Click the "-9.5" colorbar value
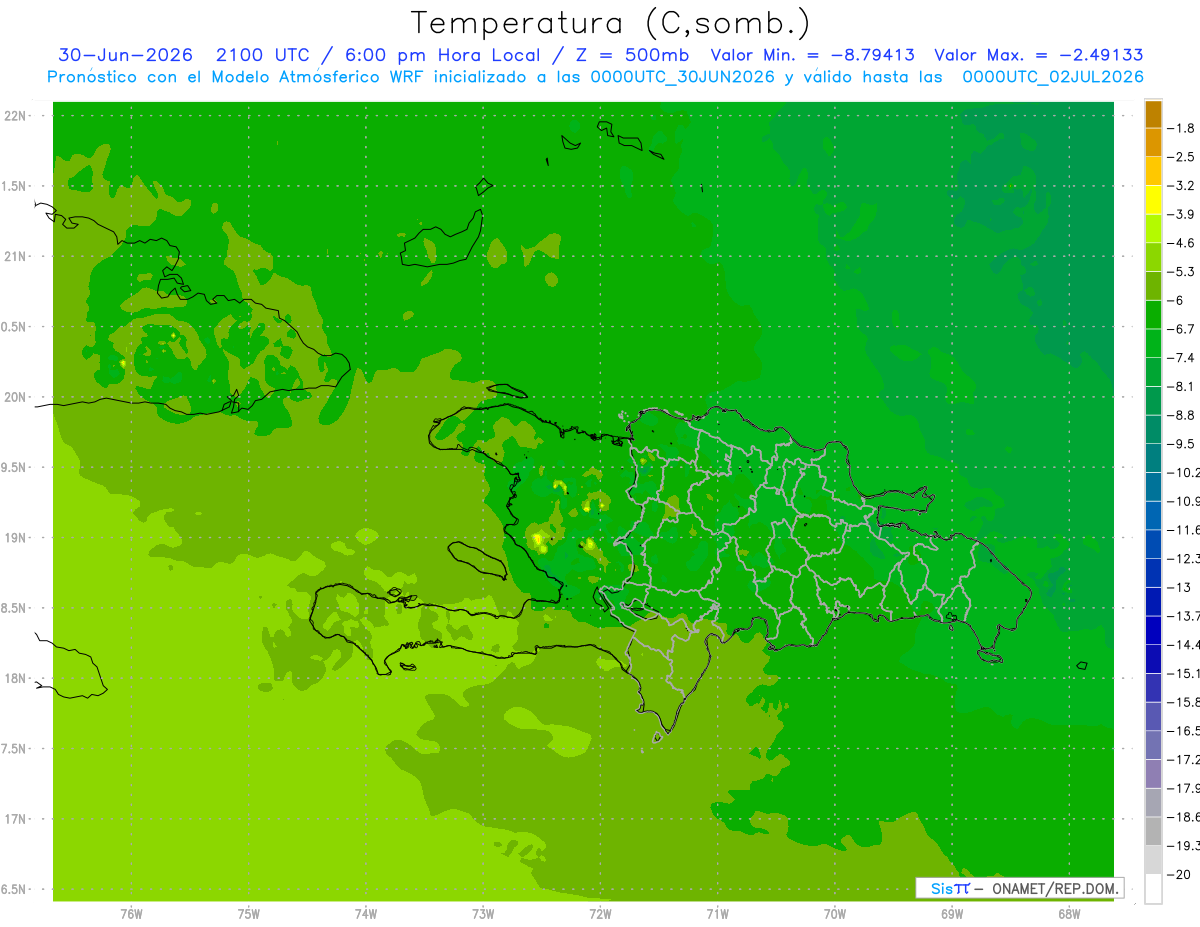The width and height of the screenshot is (1200, 927). [1181, 444]
